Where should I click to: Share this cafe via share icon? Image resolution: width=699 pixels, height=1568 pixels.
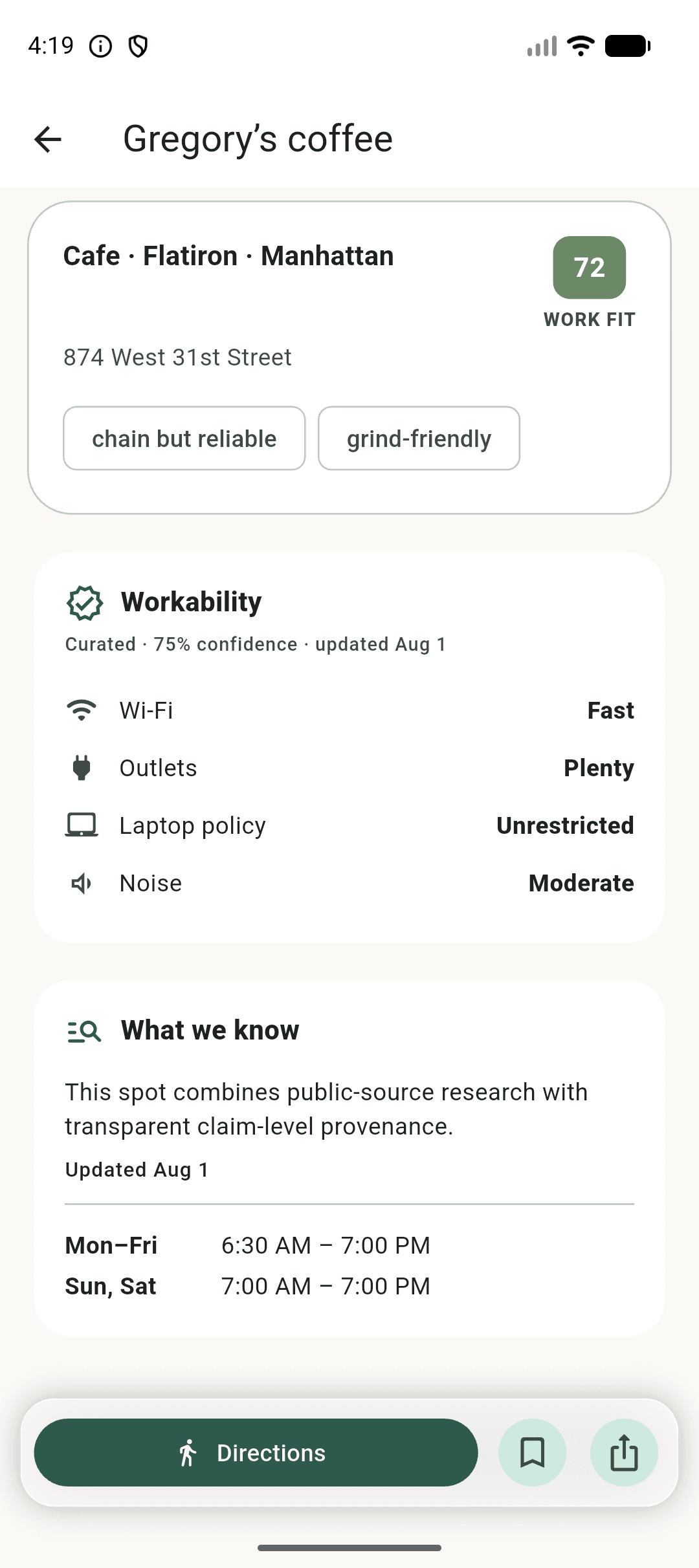point(624,1452)
